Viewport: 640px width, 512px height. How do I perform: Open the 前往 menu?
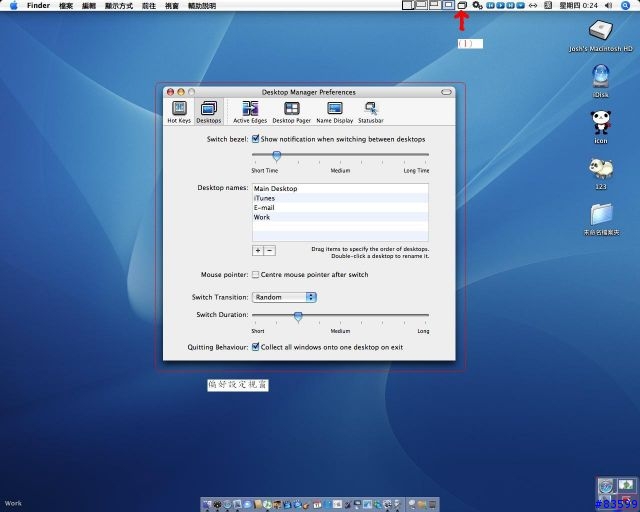tap(149, 6)
